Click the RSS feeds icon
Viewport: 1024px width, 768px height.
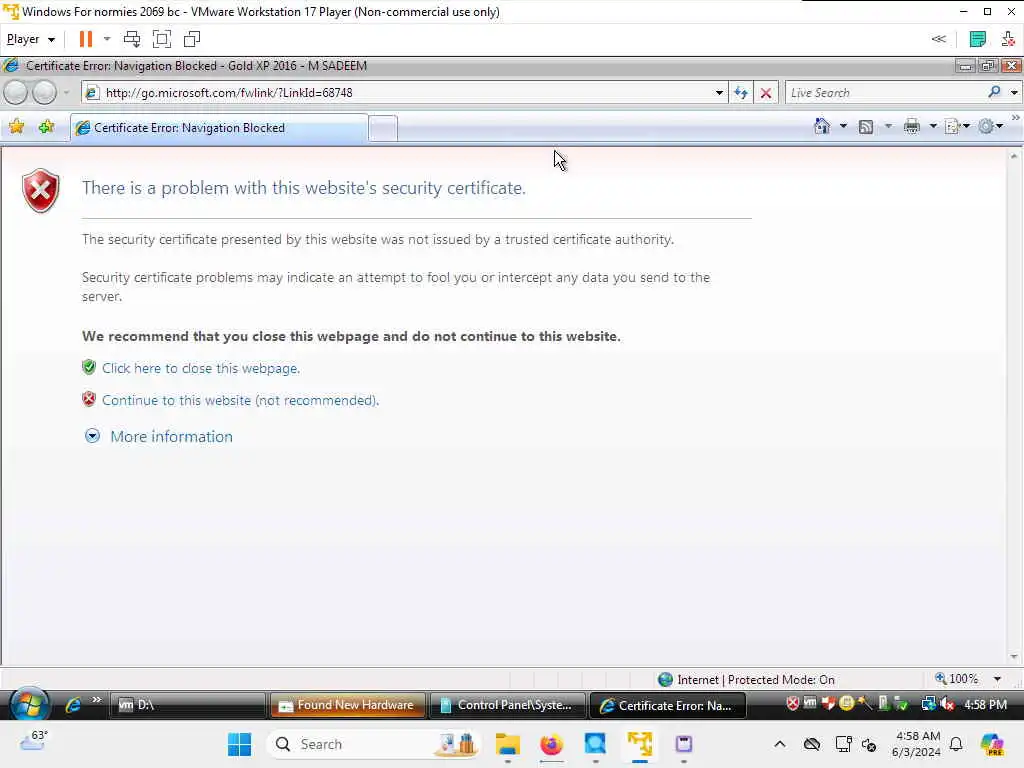pos(866,127)
